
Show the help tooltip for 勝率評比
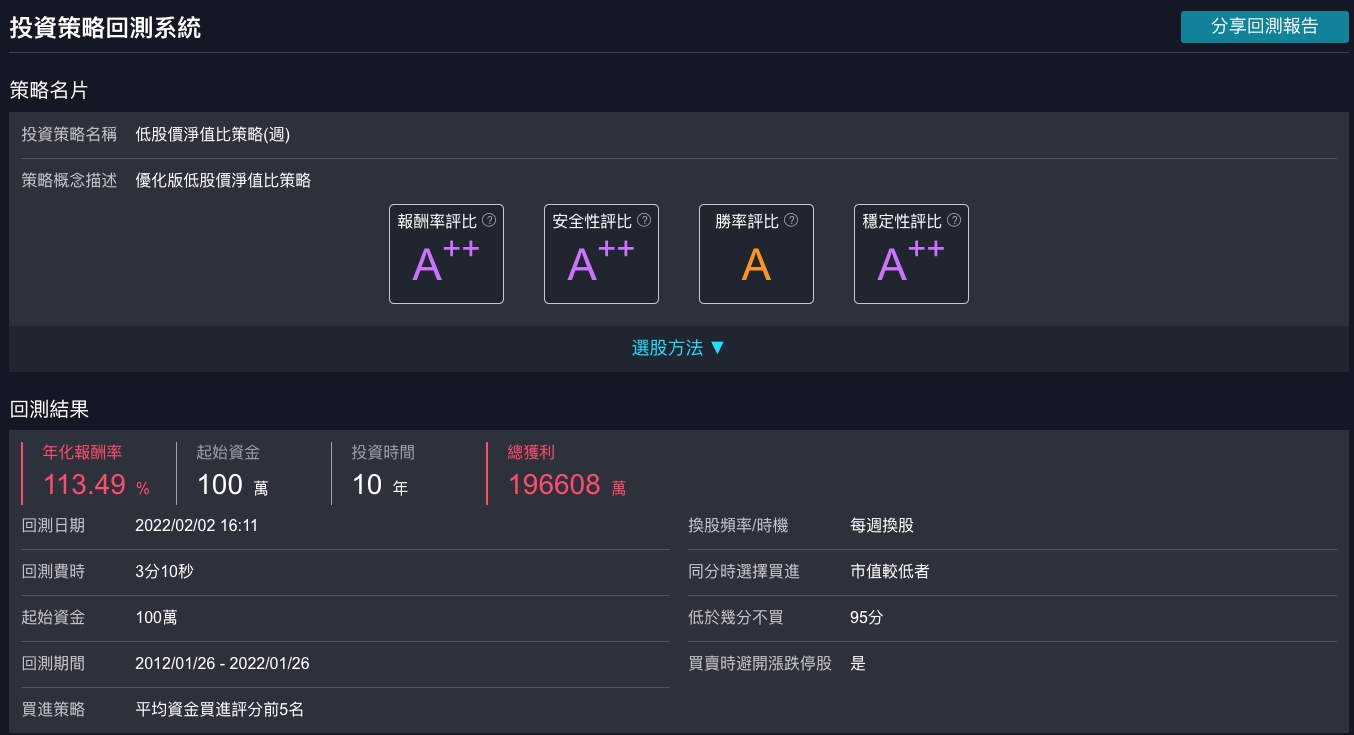(791, 221)
